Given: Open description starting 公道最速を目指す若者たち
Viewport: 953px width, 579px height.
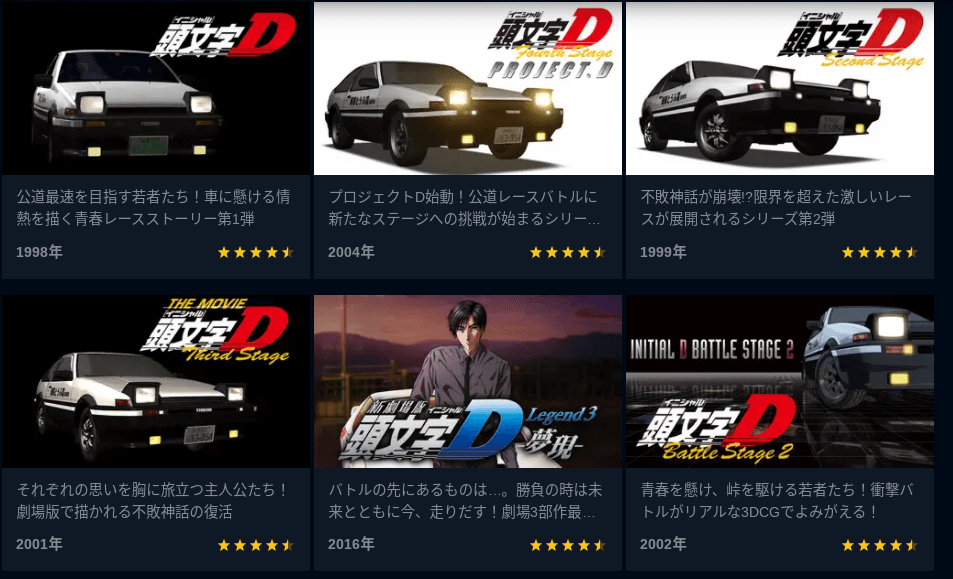Looking at the screenshot, I should pos(154,208).
